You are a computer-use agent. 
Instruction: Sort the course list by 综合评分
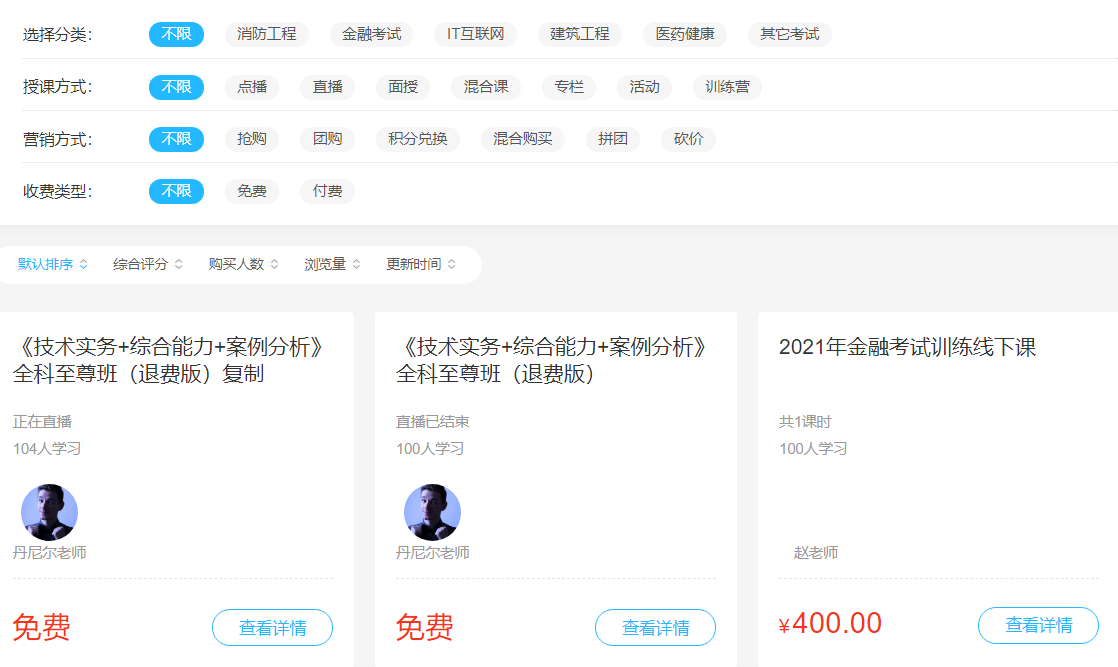click(140, 265)
